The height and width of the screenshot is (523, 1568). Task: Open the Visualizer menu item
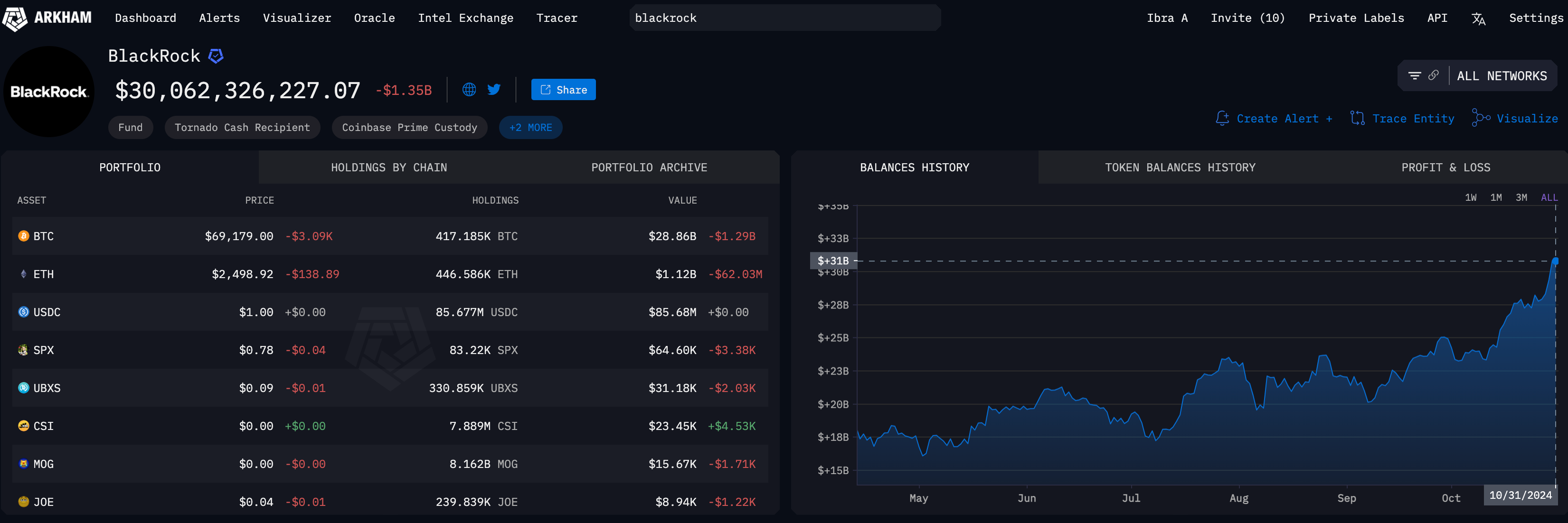297,18
